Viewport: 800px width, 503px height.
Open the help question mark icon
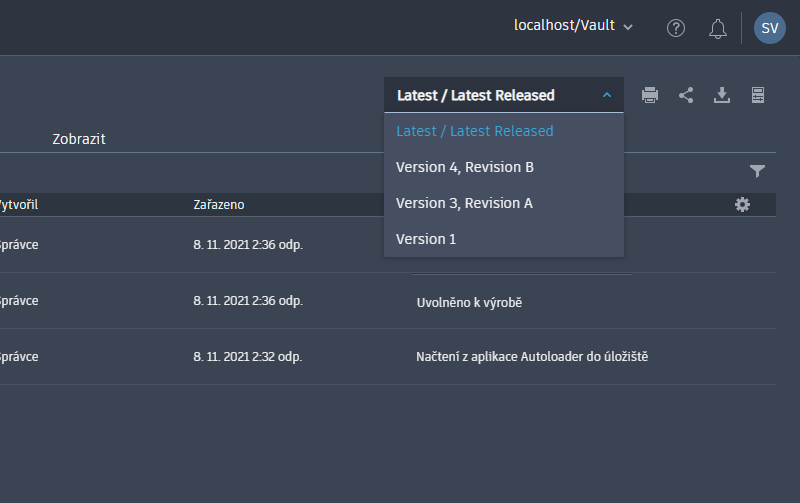pyautogui.click(x=676, y=28)
